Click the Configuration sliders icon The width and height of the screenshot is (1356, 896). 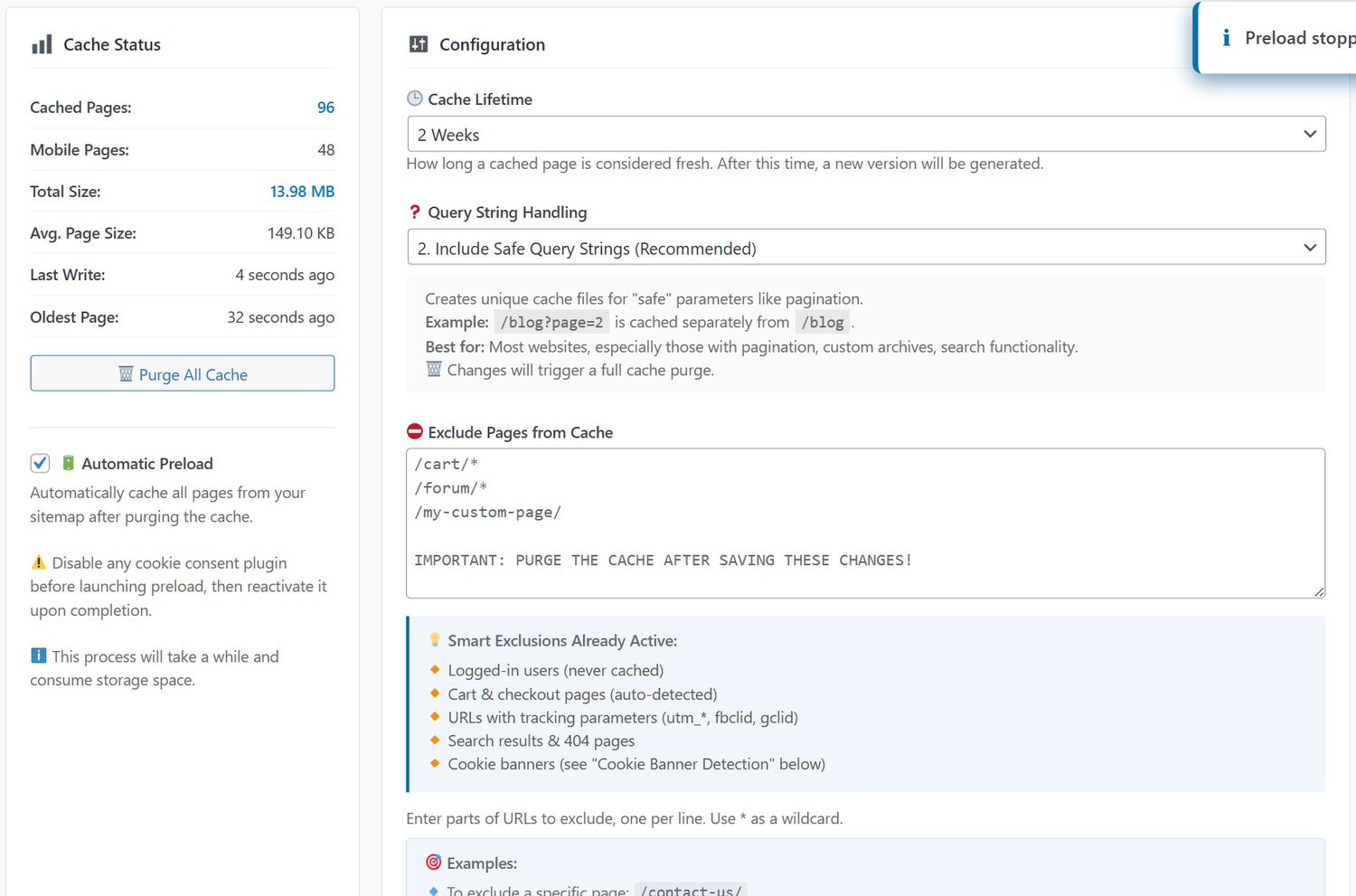[419, 44]
